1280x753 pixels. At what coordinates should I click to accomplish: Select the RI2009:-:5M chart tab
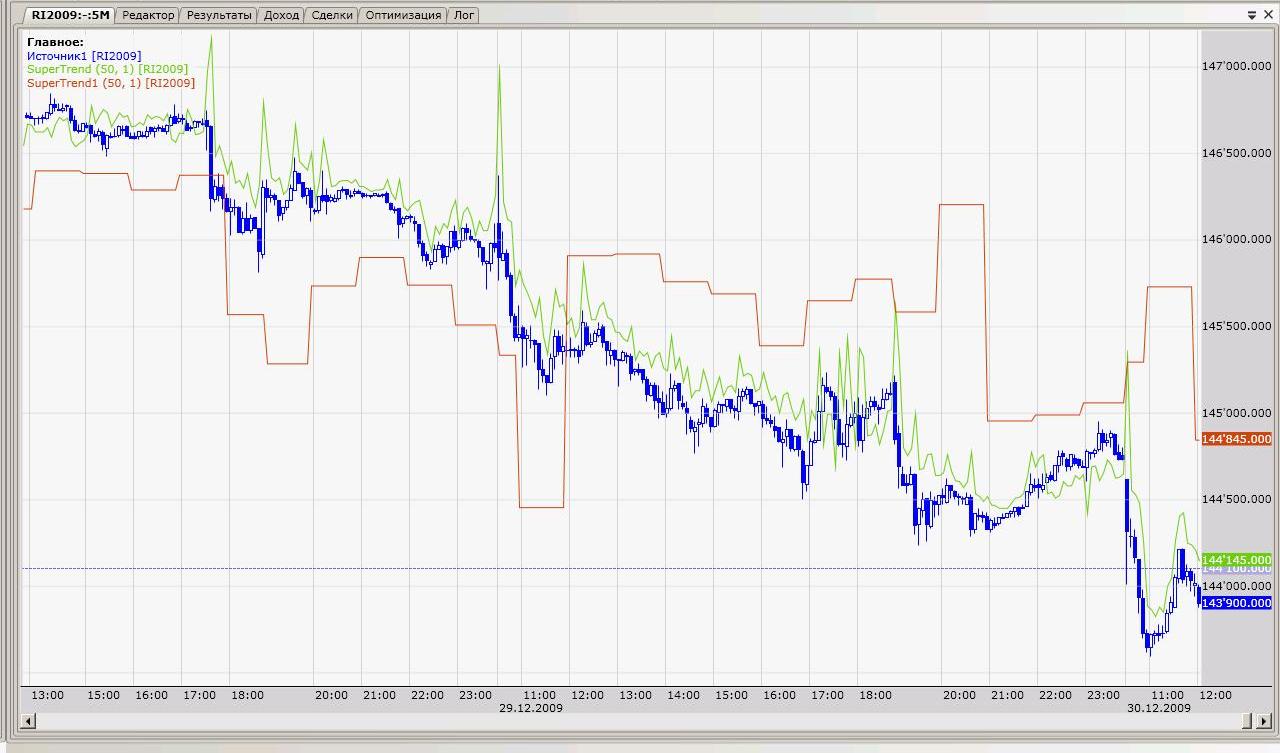pyautogui.click(x=69, y=15)
